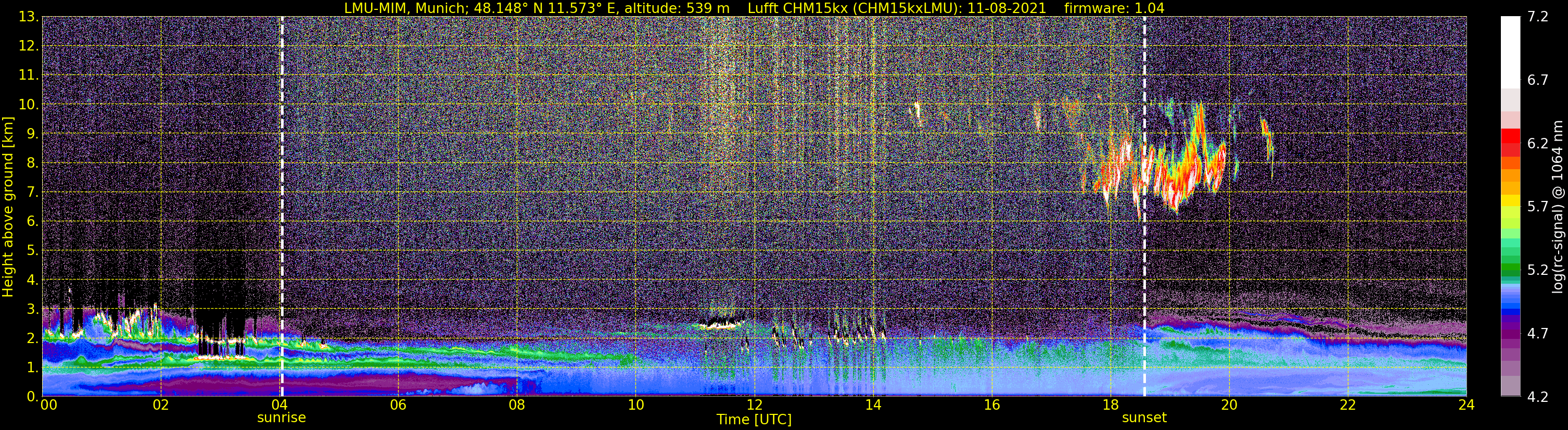Click the time tick label "14"
The image size is (1568, 430).
coord(873,406)
